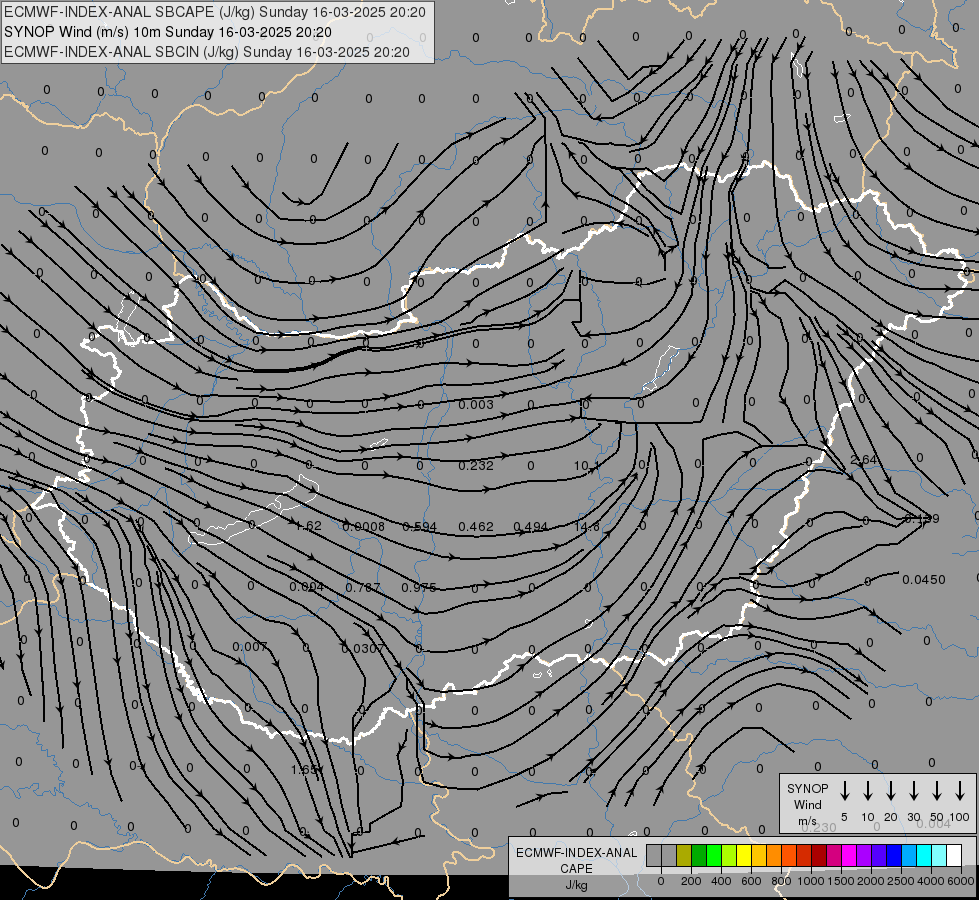
Task: Click the map value 0.007
Action: pos(250,646)
